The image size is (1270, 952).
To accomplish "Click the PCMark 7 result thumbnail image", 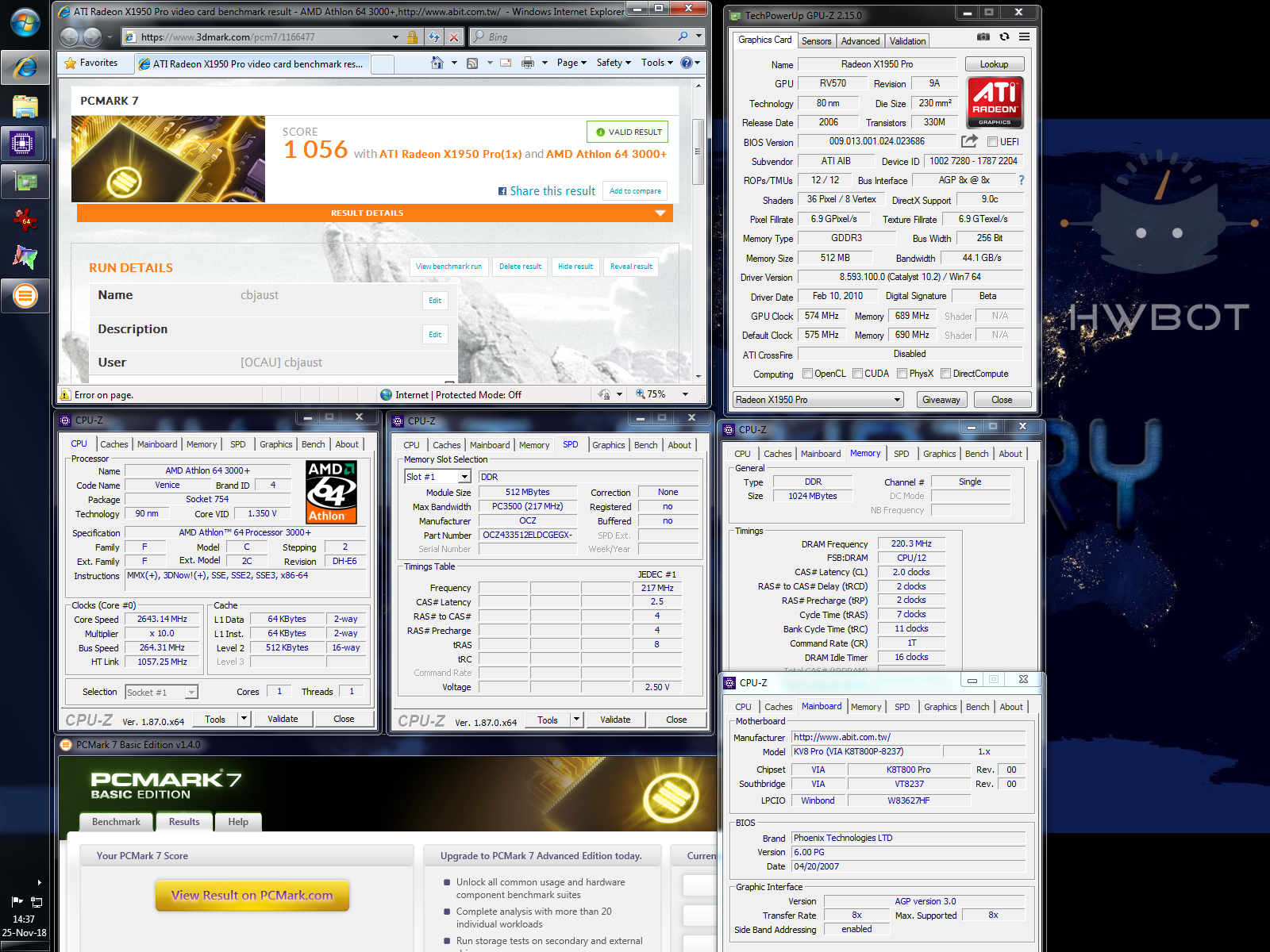I will 168,159.
